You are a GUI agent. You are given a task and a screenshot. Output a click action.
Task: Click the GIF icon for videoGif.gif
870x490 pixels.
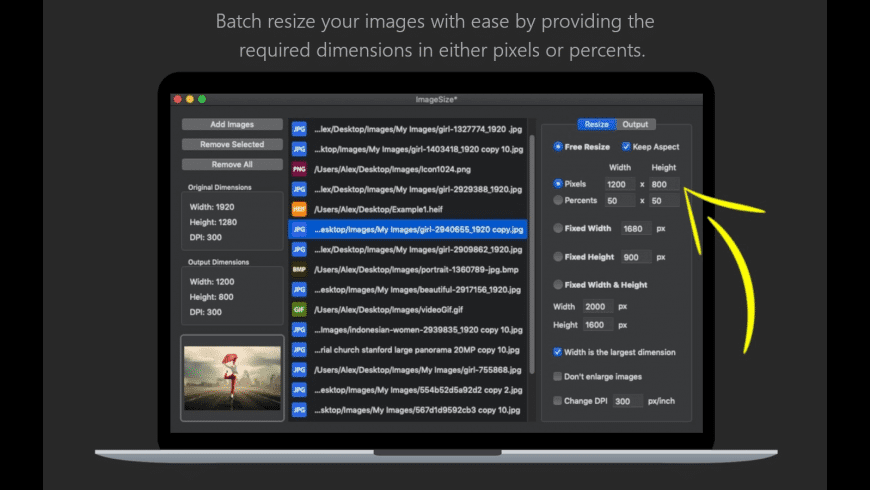299,310
